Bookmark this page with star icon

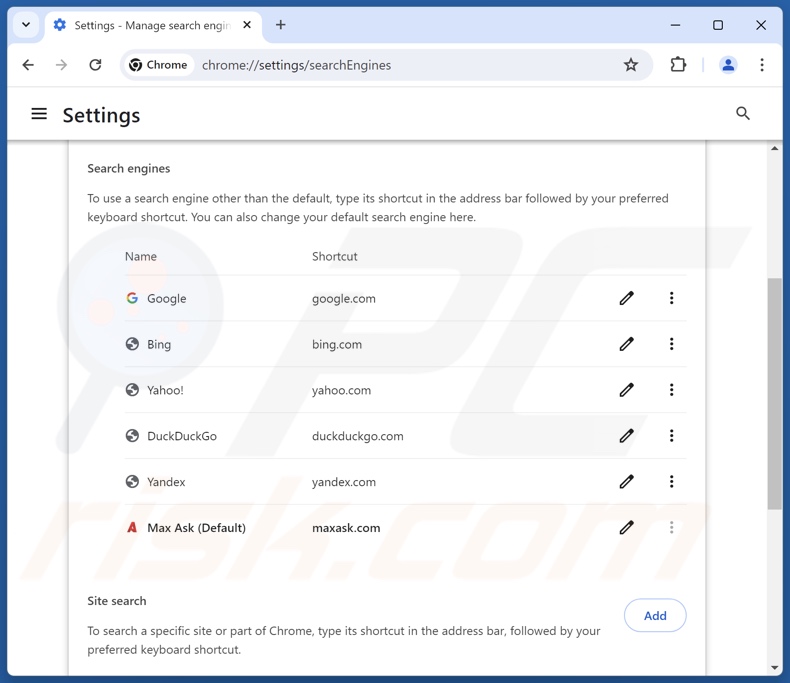pos(631,65)
